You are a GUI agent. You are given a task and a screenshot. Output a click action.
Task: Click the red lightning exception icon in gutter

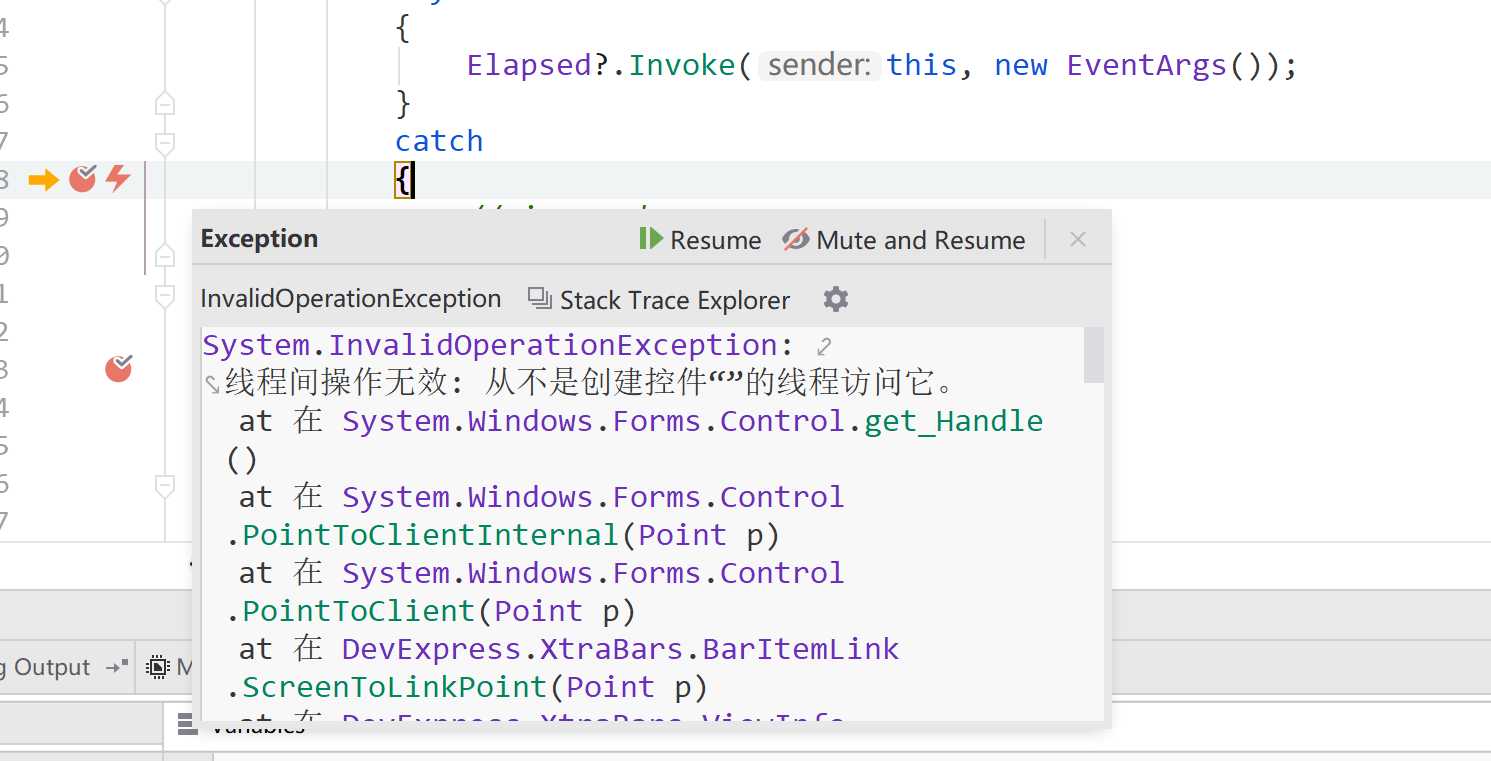click(118, 179)
